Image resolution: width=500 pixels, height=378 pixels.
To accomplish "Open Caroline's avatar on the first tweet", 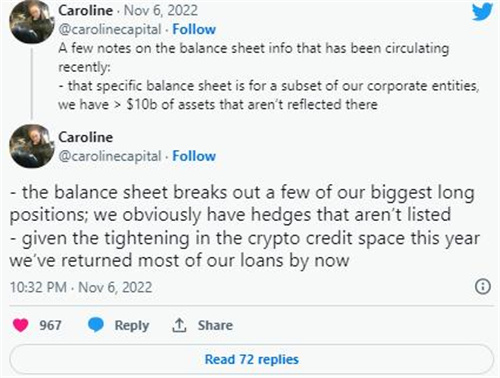I will tap(32, 22).
